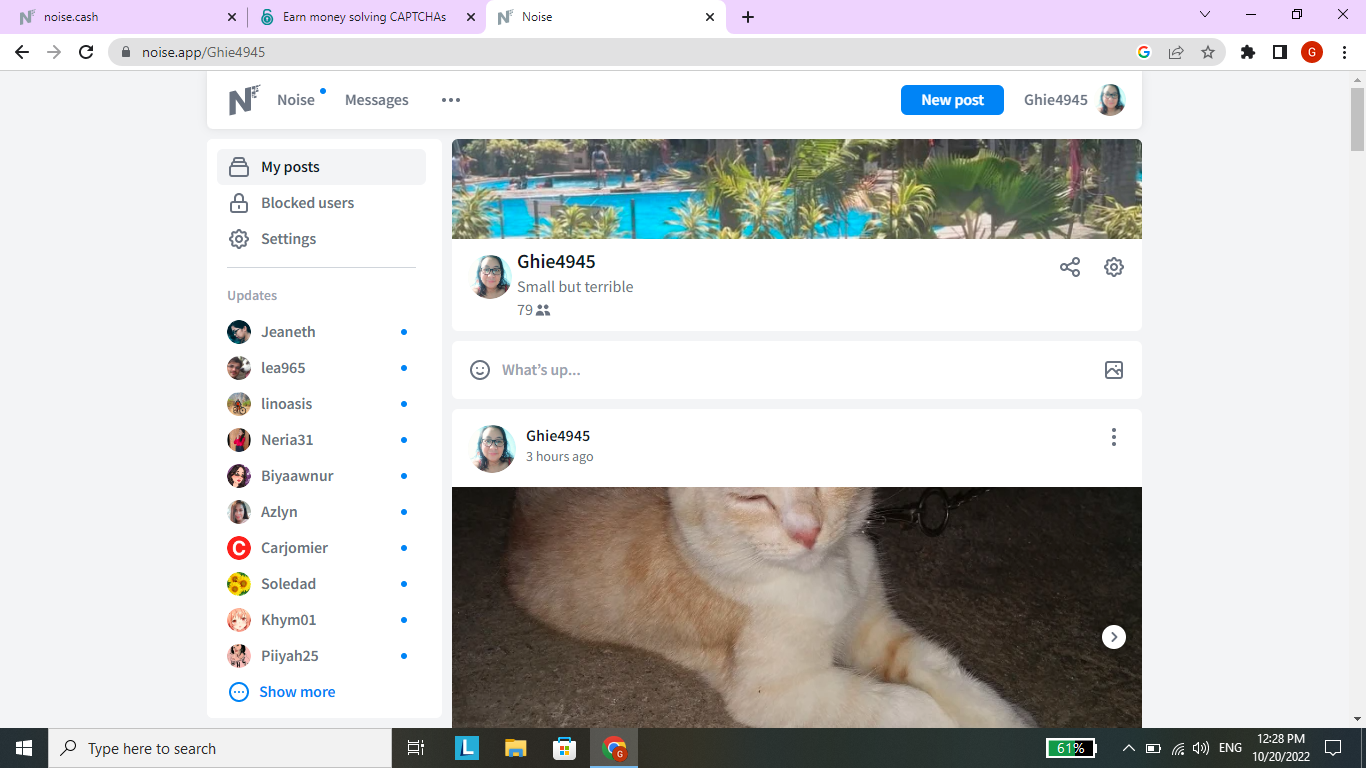This screenshot has height=768, width=1366.
Task: Open Task View on the taskbar
Action: (416, 748)
